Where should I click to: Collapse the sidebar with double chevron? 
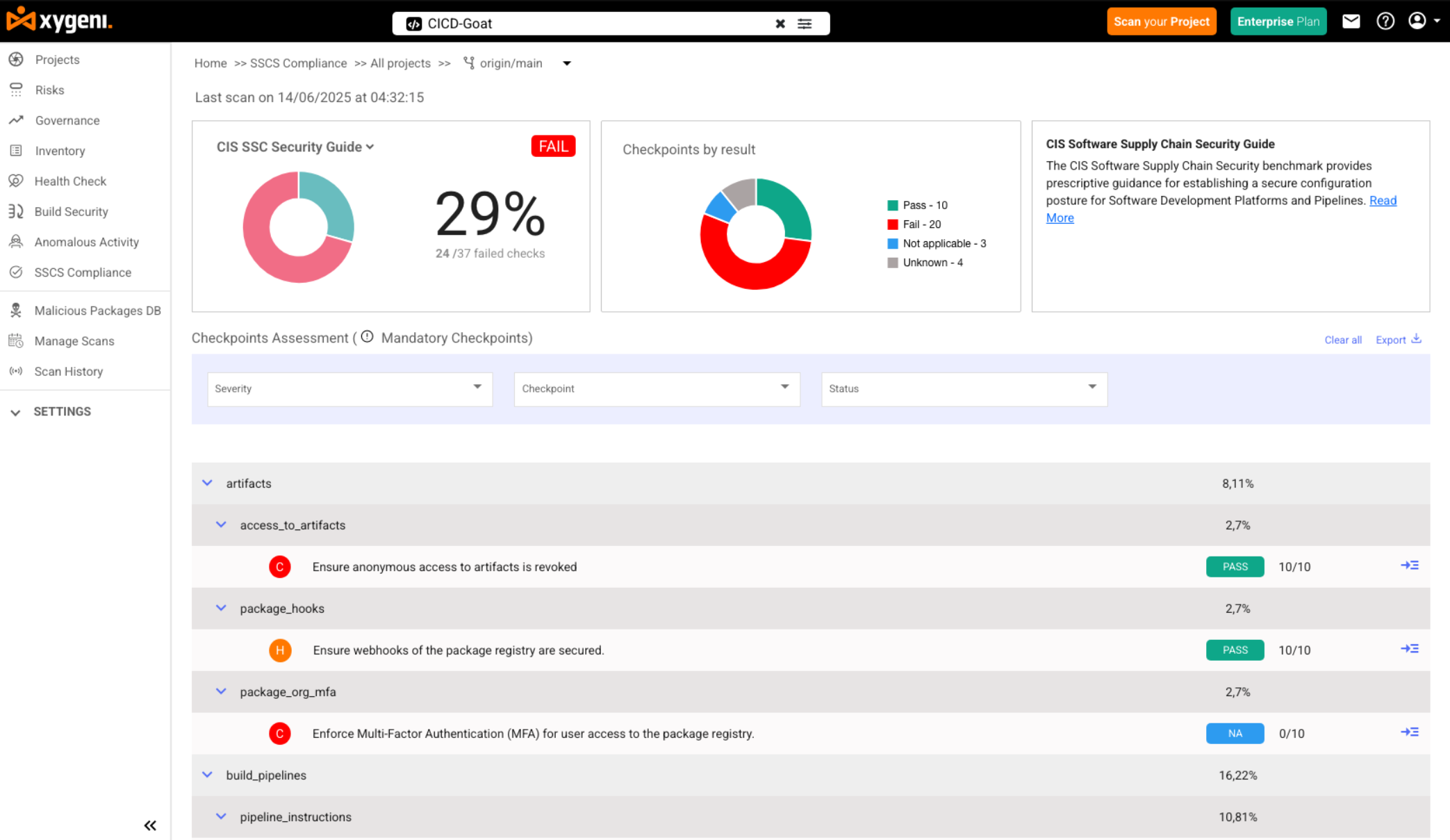click(150, 825)
